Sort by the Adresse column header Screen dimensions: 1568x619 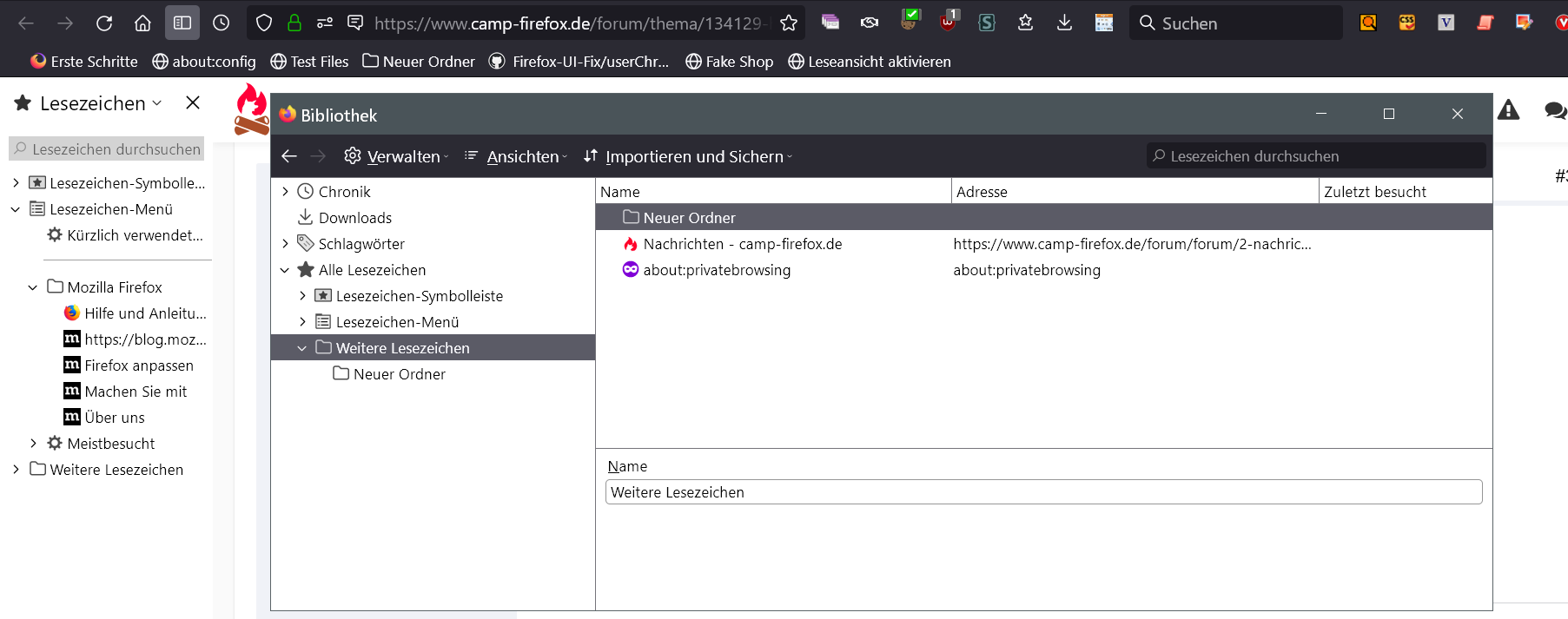(1134, 192)
